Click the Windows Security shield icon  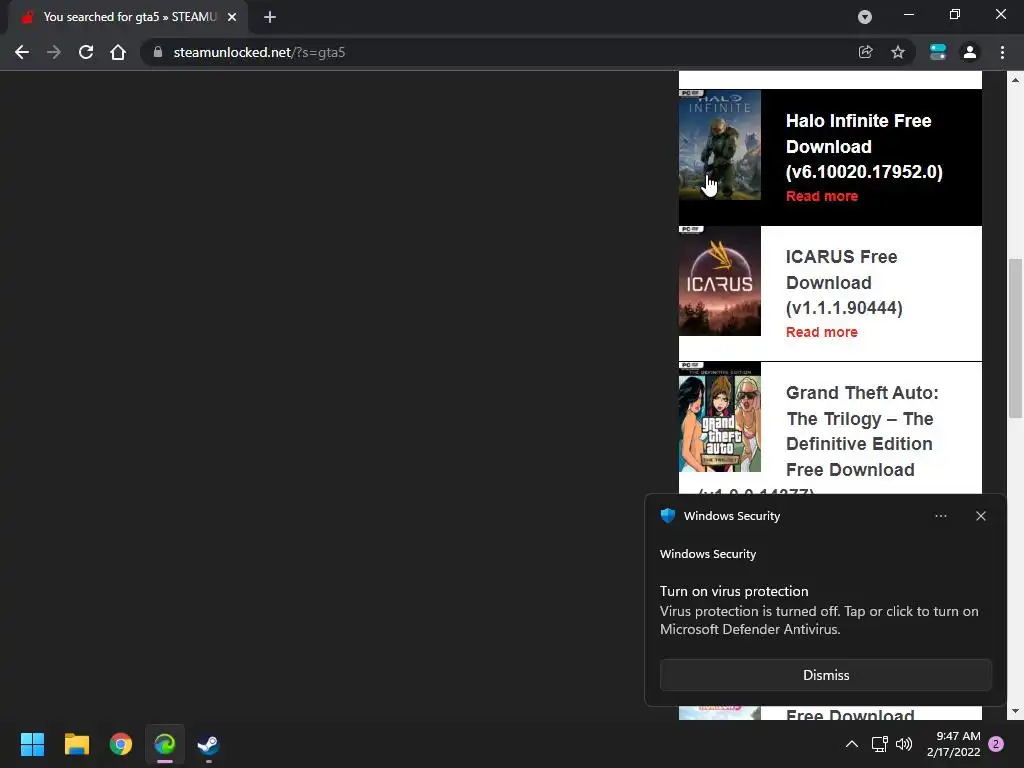coord(667,516)
